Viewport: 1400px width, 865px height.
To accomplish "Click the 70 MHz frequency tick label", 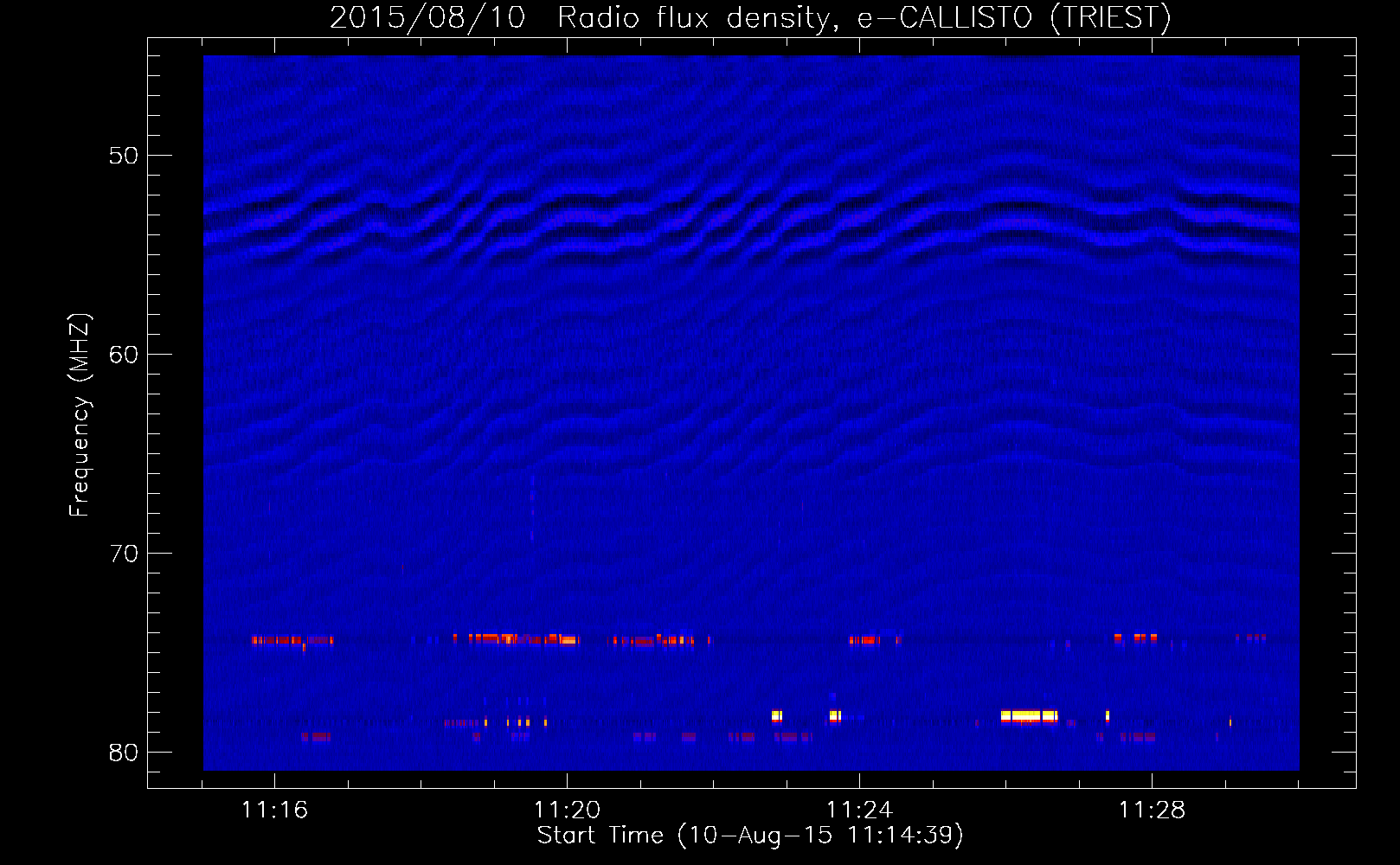I will pyautogui.click(x=124, y=554).
